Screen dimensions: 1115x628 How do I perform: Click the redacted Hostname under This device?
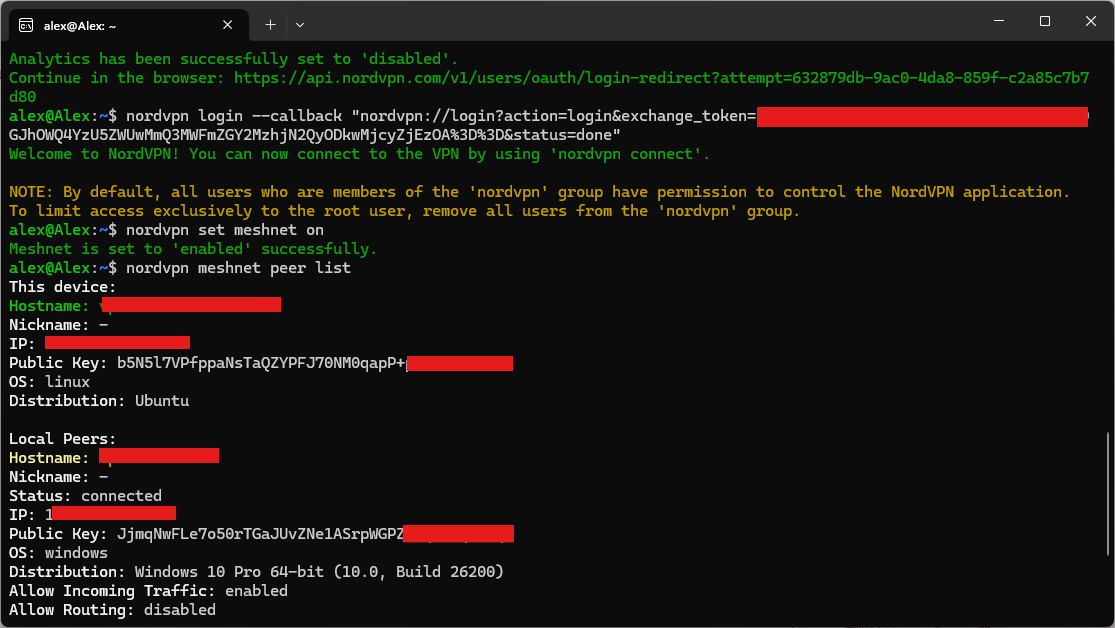190,305
